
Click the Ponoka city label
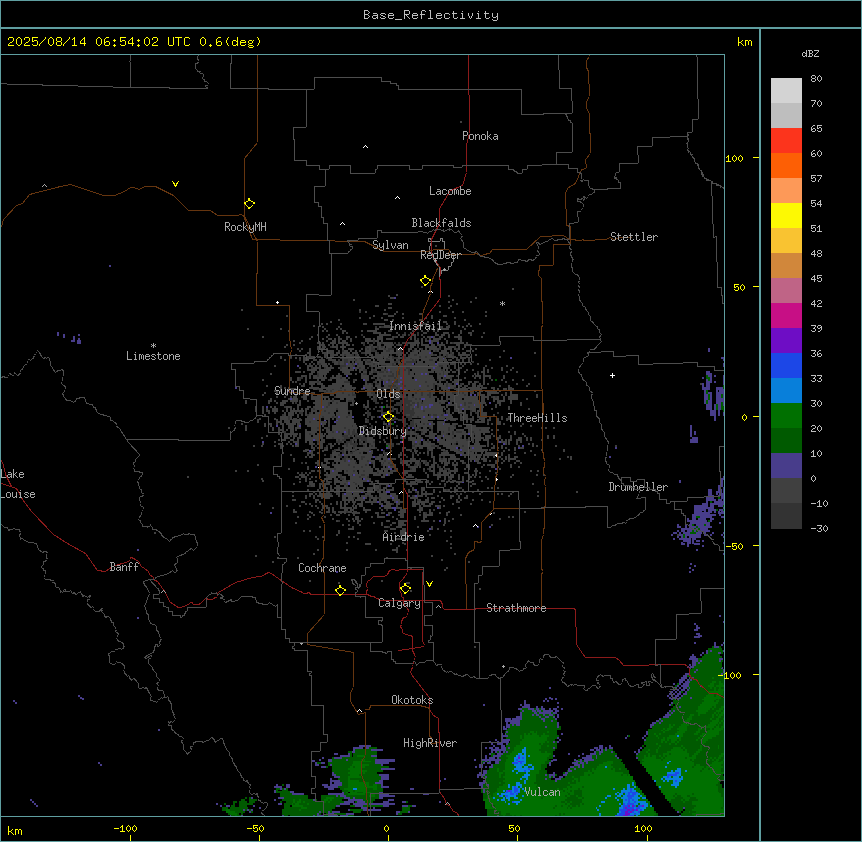pos(480,136)
